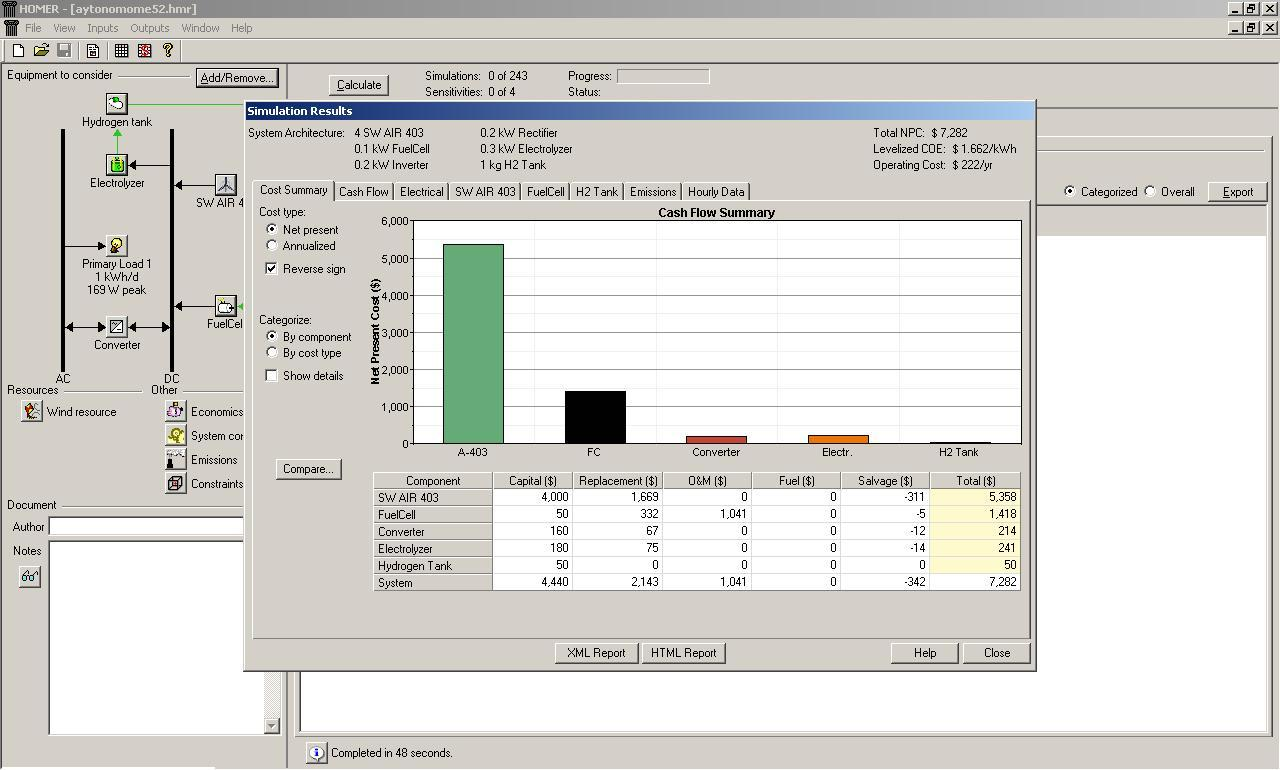
Task: Open the Outputs menu
Action: click(x=150, y=28)
